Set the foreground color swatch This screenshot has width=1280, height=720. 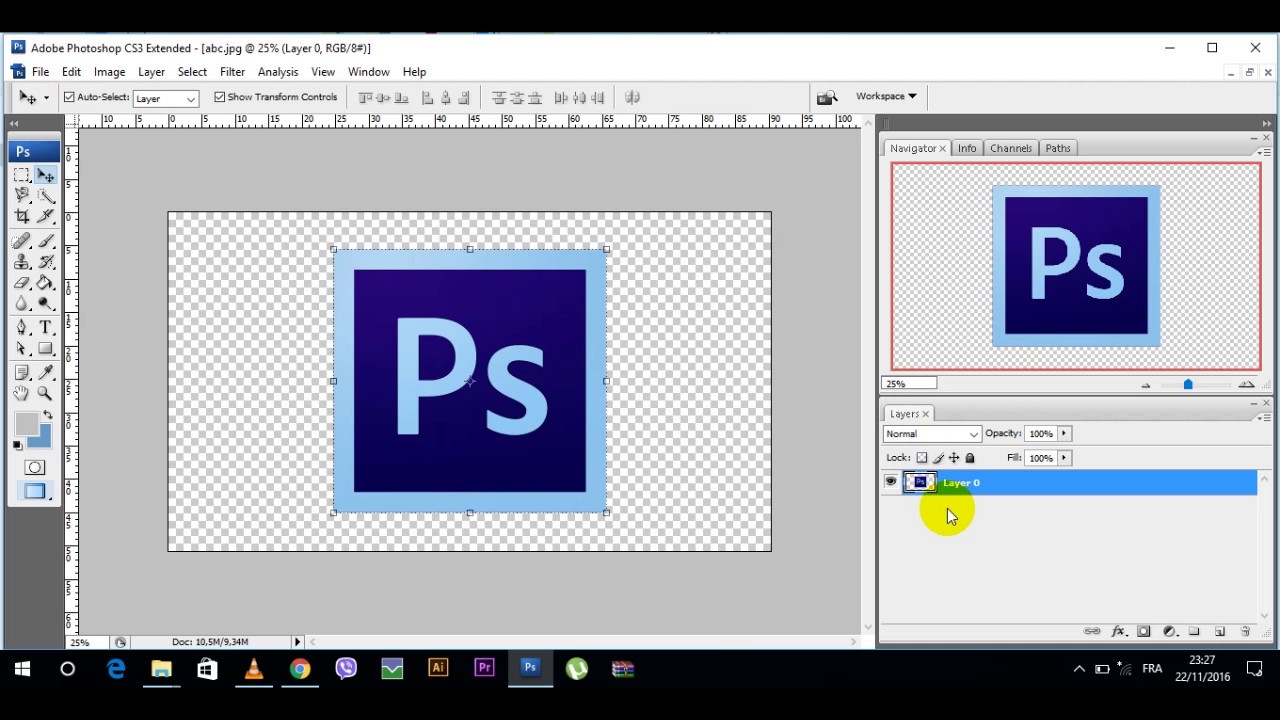click(x=26, y=424)
